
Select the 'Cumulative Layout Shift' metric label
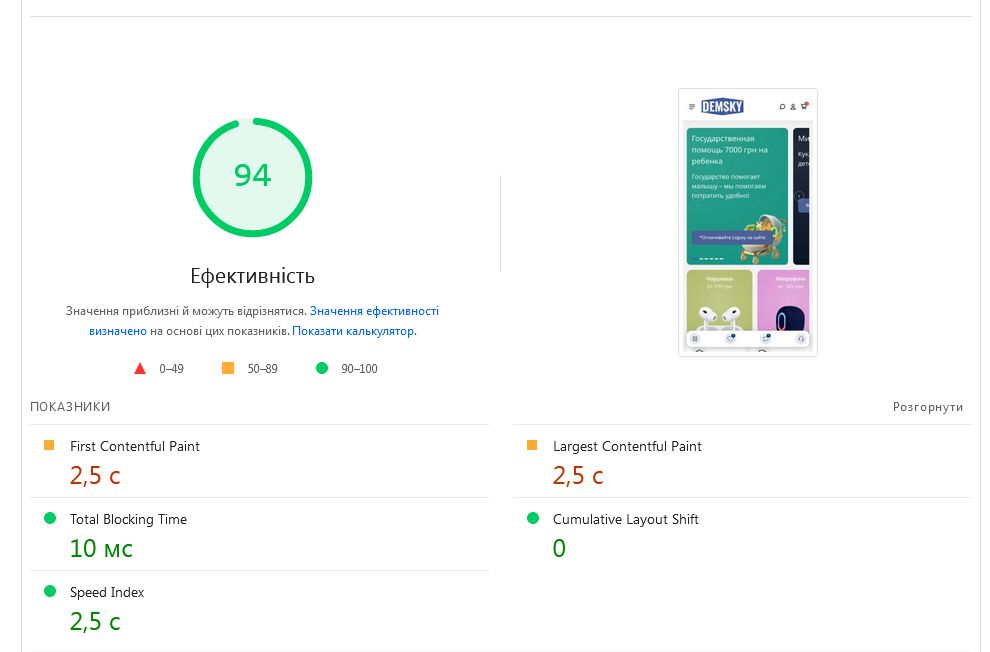(x=626, y=519)
